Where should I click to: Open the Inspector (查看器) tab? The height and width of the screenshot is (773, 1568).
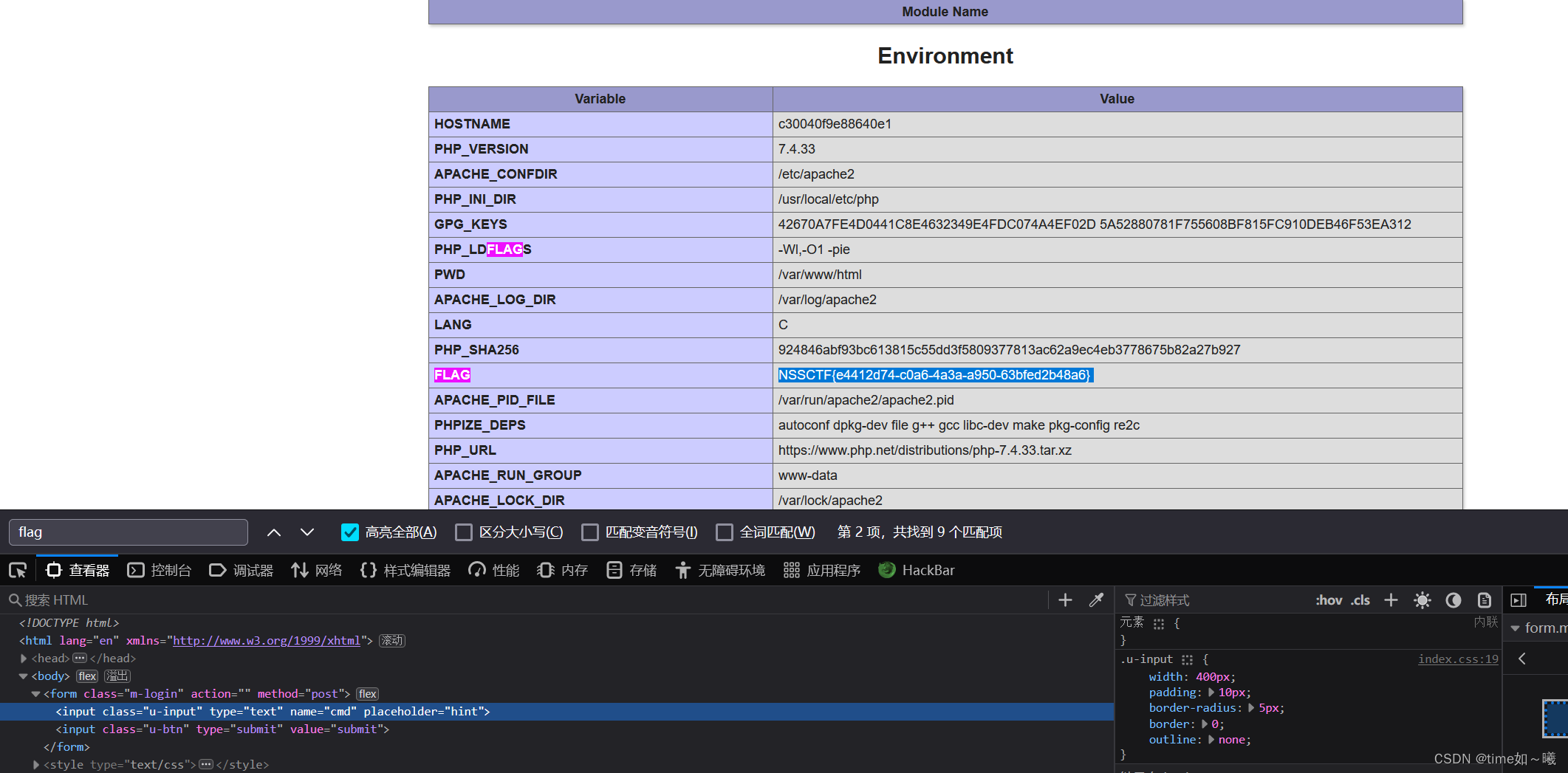click(x=78, y=570)
